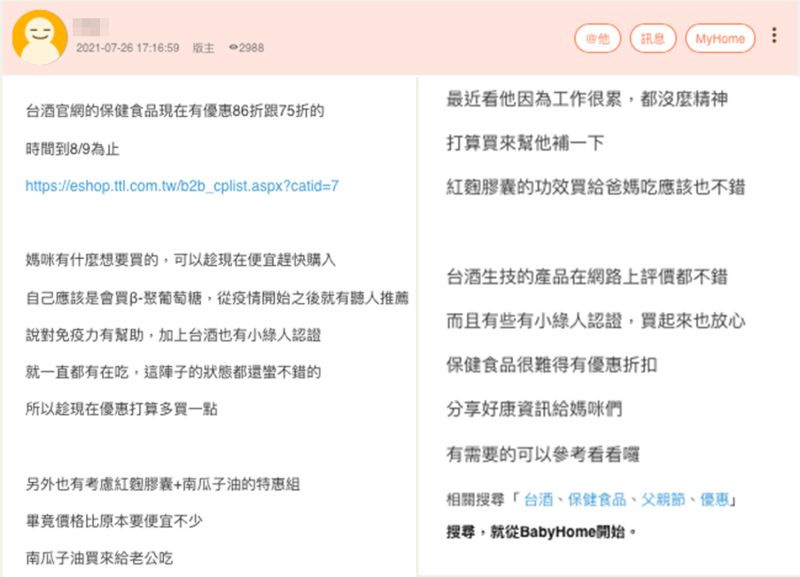The image size is (800, 577).
Task: Click the blurred username above the timestamp
Action: pos(90,27)
